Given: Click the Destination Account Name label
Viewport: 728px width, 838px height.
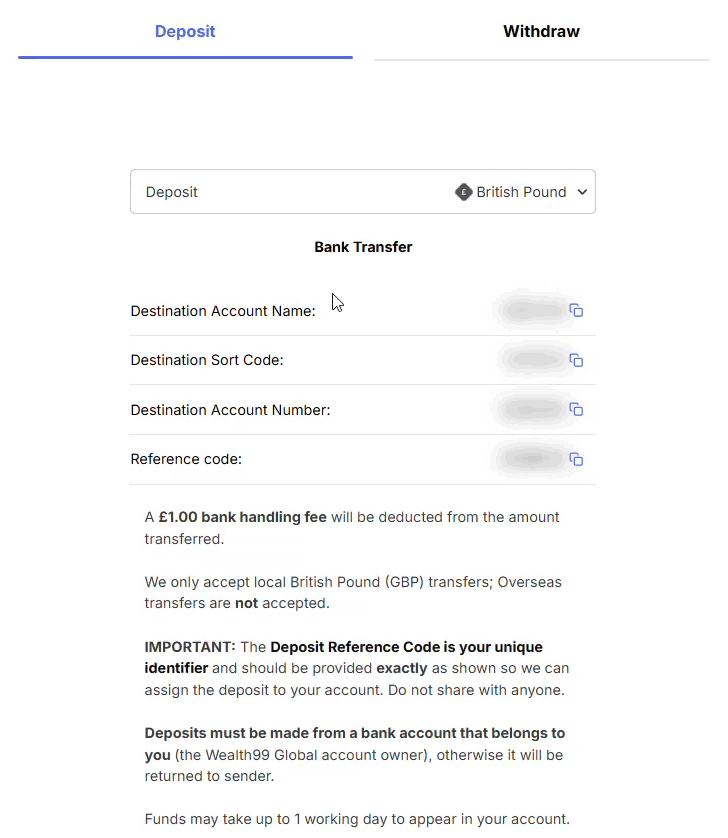Looking at the screenshot, I should (x=223, y=311).
